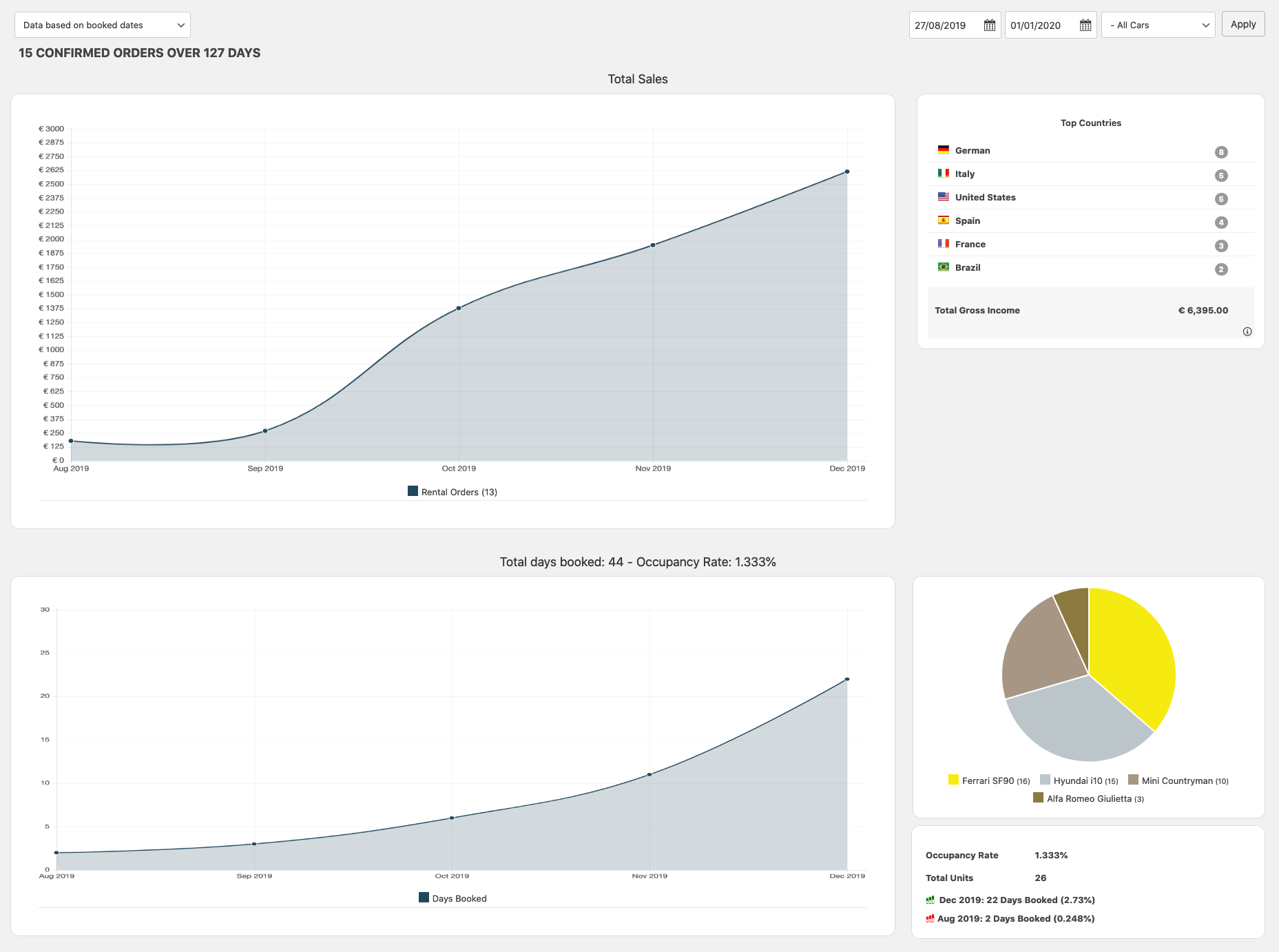Toggle the Rental Orders (13) legend series

(452, 492)
